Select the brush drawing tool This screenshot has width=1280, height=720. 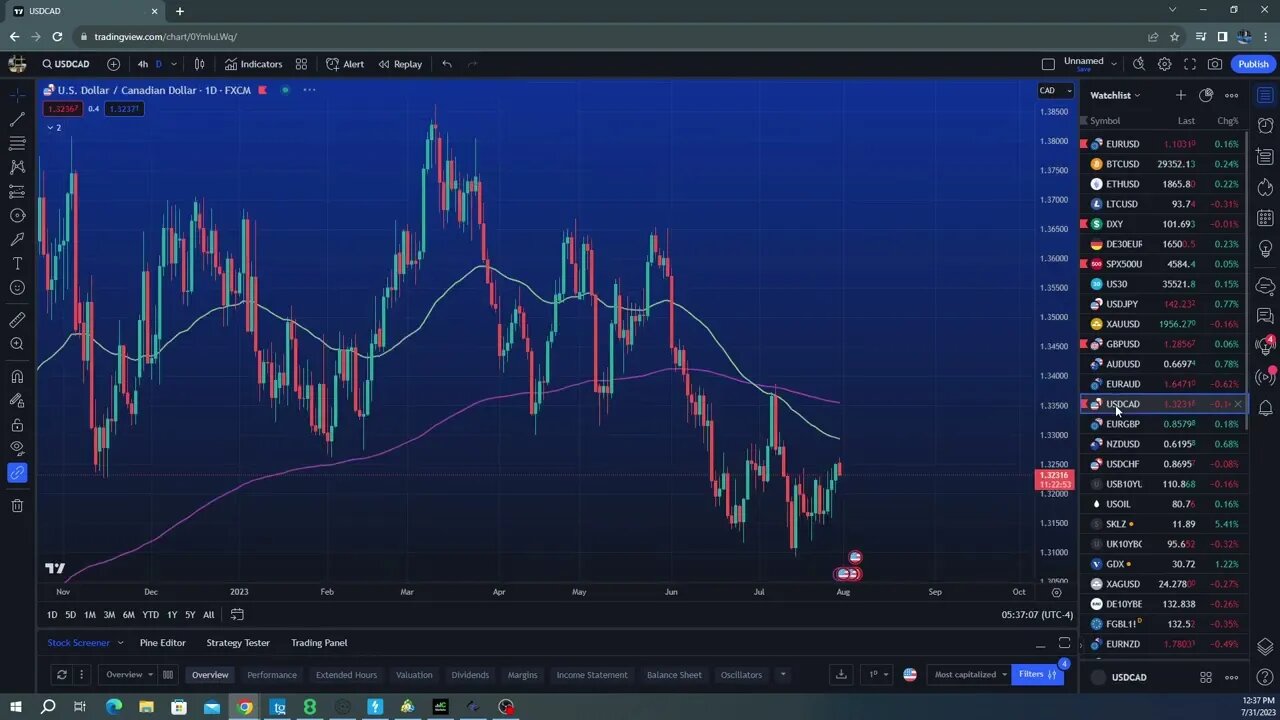[x=17, y=239]
